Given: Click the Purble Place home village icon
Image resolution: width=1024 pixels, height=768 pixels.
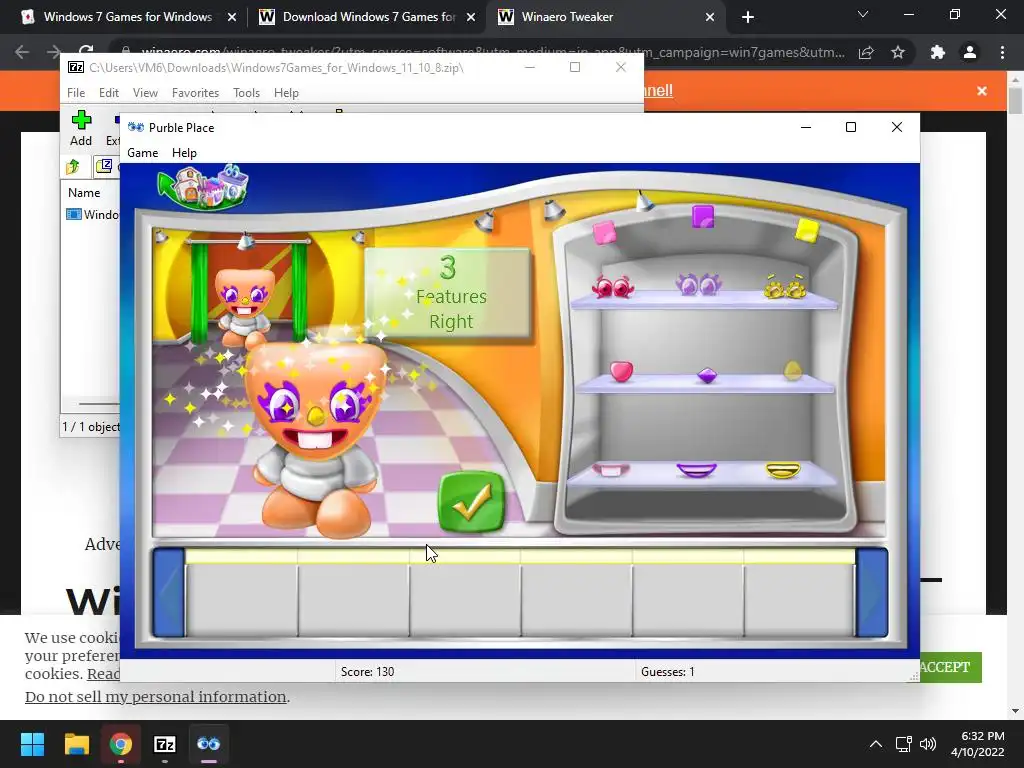Looking at the screenshot, I should pyautogui.click(x=204, y=187).
